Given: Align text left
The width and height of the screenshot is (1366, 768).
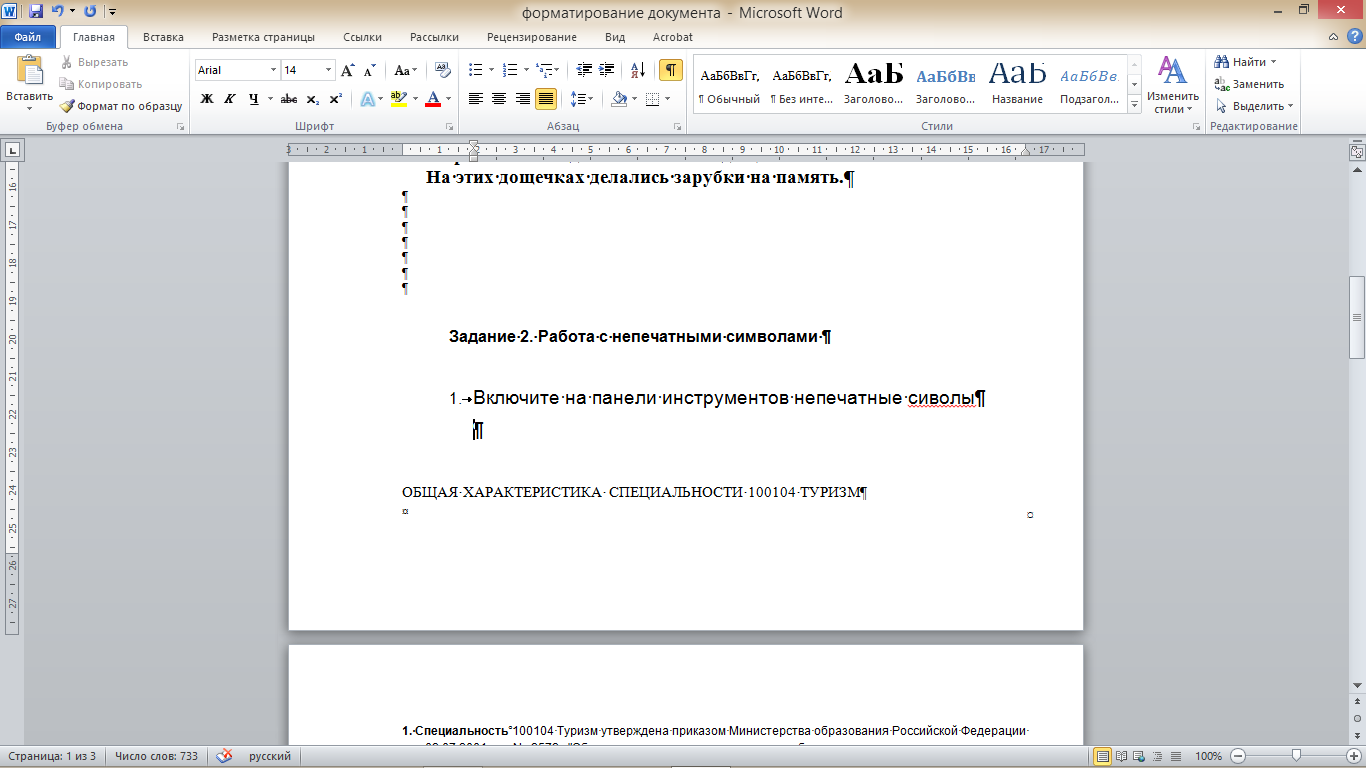Looking at the screenshot, I should click(x=476, y=99).
